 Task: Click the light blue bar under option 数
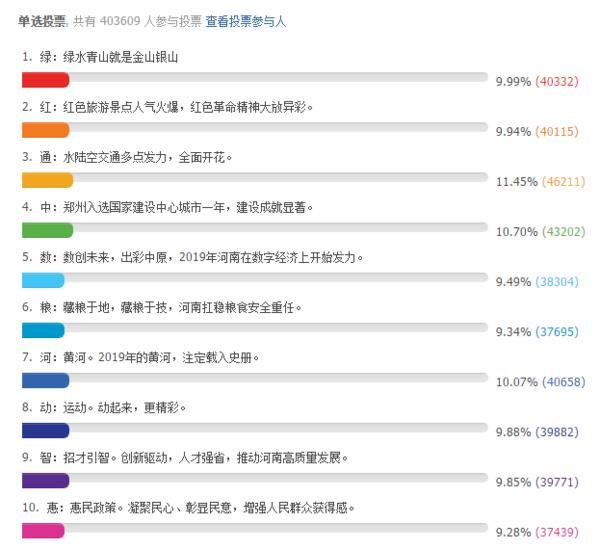tap(43, 280)
